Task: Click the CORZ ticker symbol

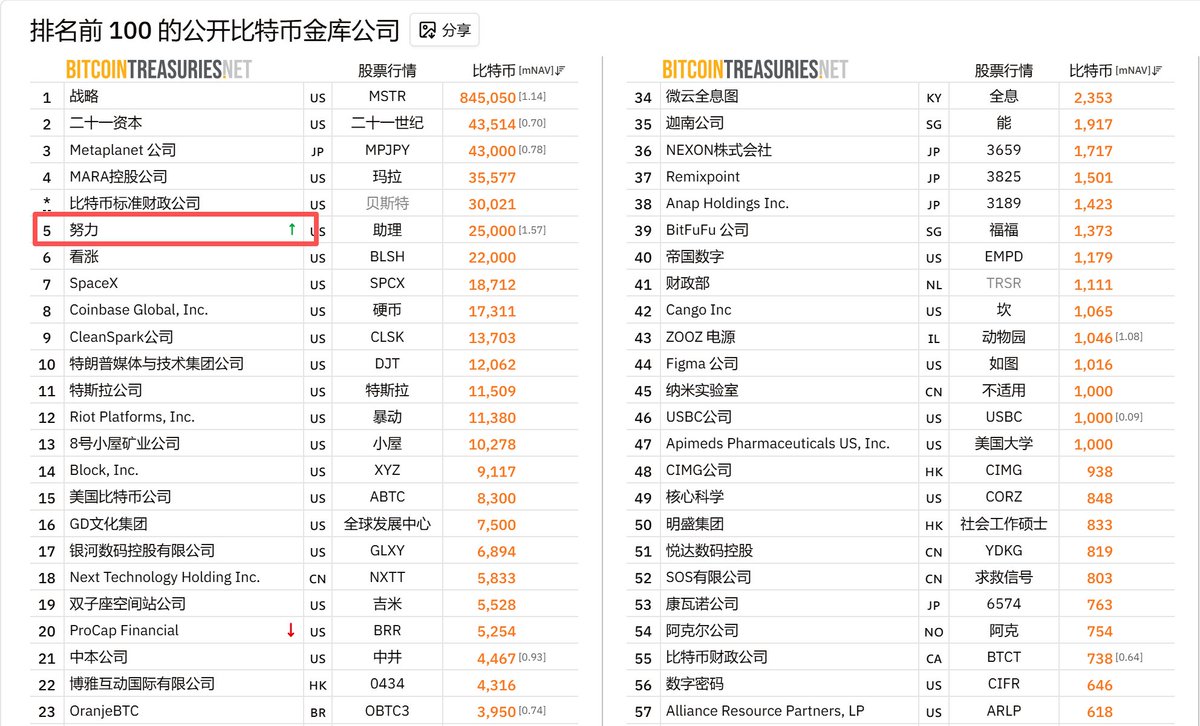Action: [1004, 497]
